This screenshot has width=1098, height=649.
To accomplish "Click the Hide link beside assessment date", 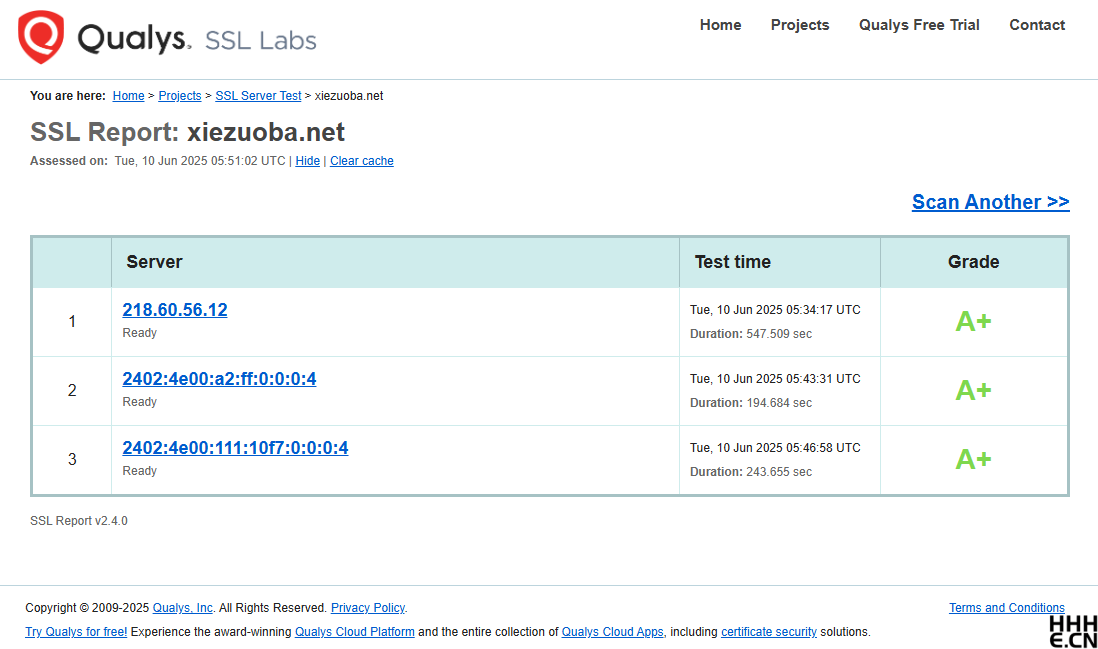I will (x=307, y=161).
